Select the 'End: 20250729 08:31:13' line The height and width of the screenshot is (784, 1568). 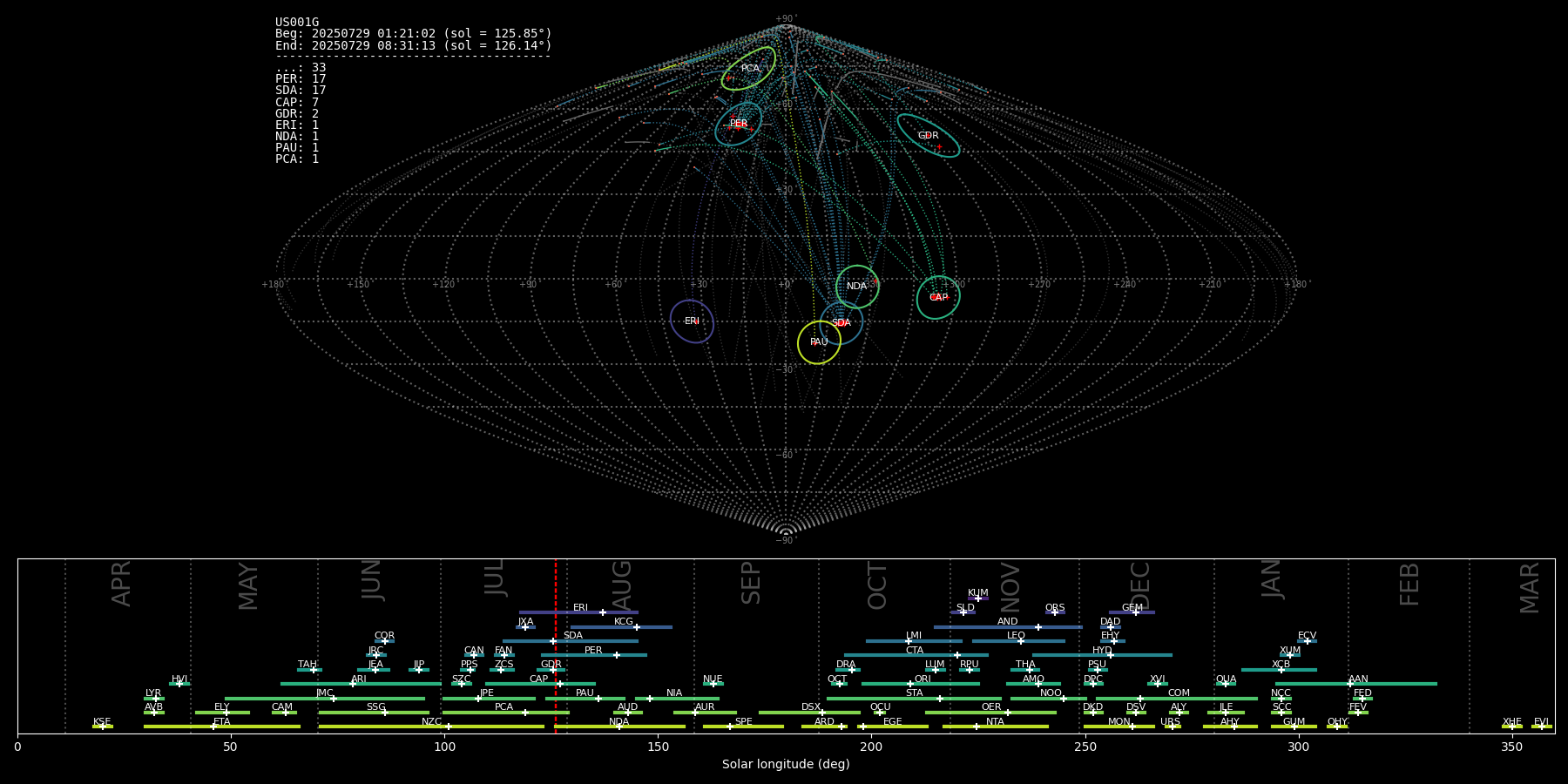(414, 45)
